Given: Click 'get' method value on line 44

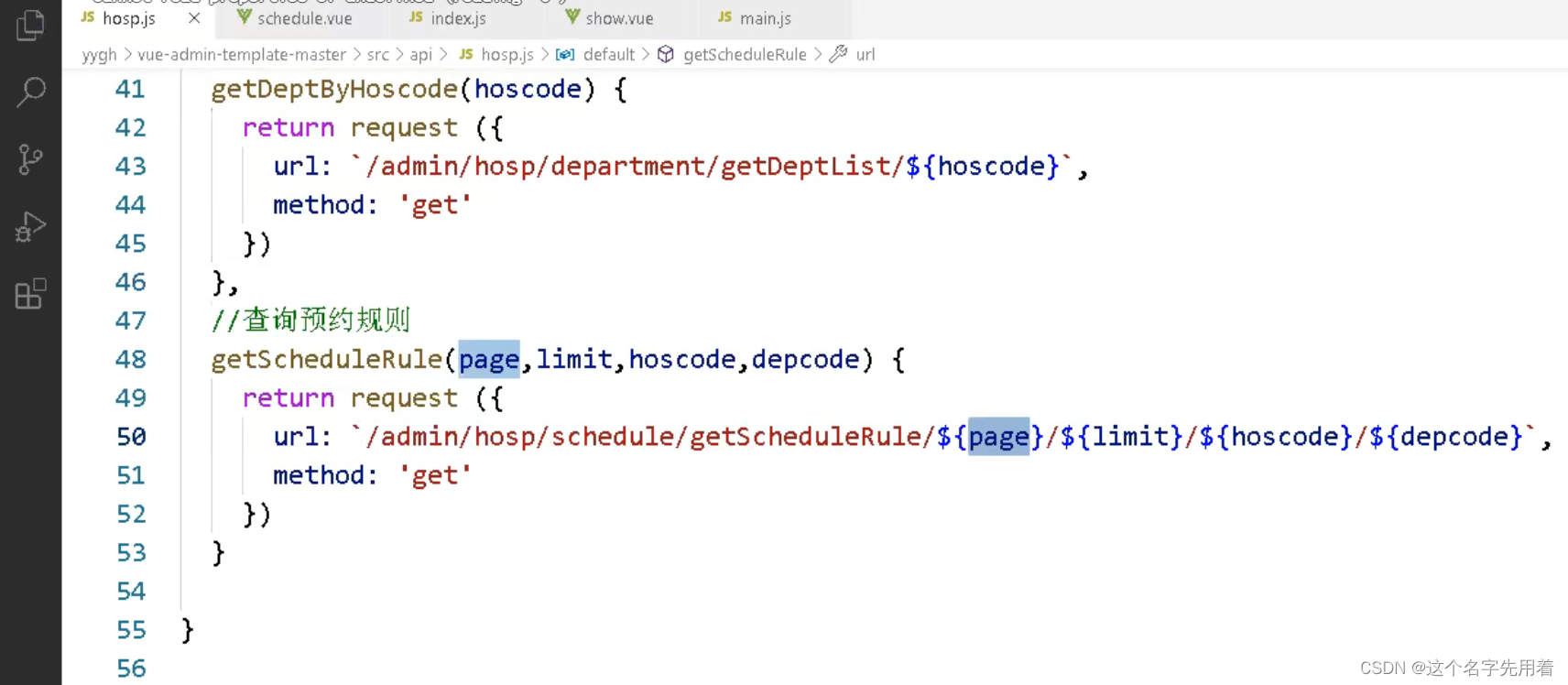Looking at the screenshot, I should [x=434, y=205].
